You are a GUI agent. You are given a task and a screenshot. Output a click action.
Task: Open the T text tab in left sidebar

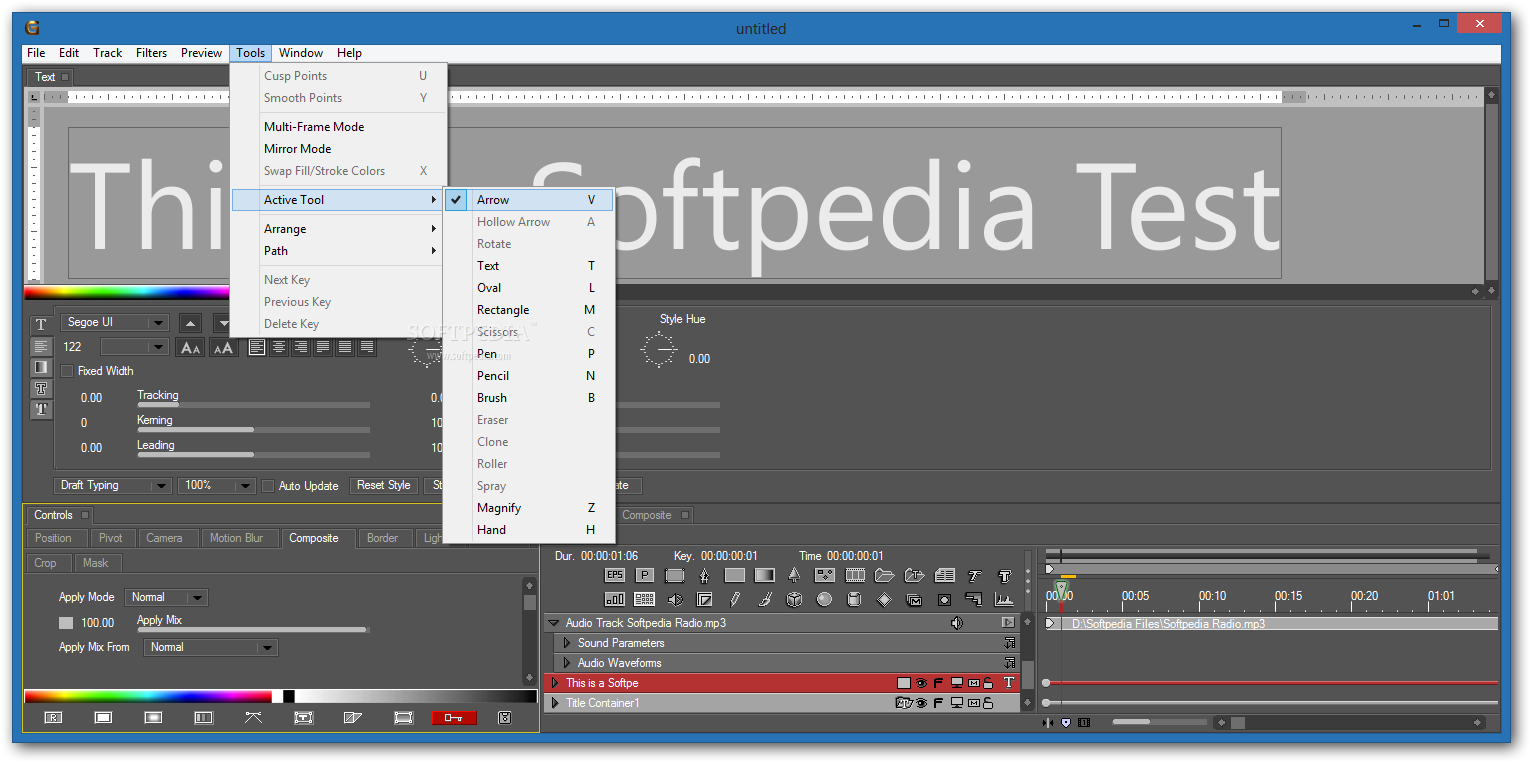[x=41, y=324]
